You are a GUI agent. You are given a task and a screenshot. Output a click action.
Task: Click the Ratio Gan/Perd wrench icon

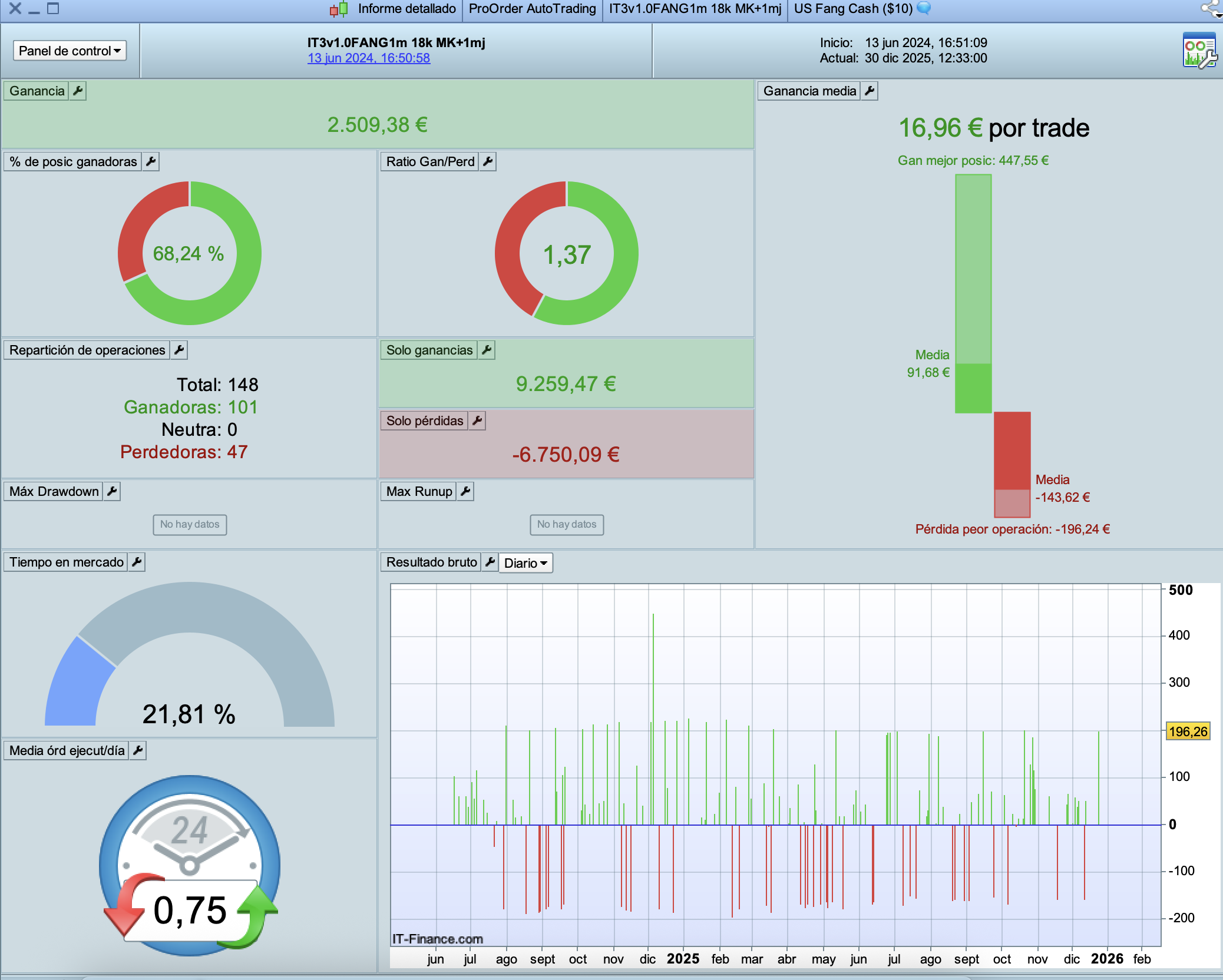(488, 161)
